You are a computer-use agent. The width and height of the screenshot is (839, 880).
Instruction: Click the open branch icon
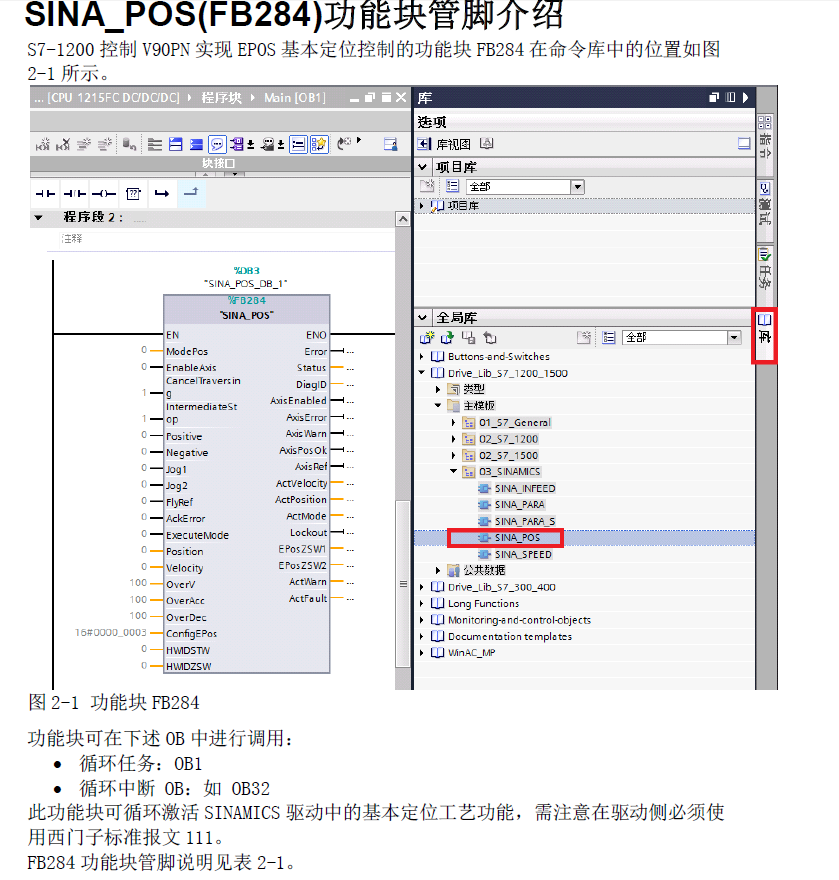(162, 192)
